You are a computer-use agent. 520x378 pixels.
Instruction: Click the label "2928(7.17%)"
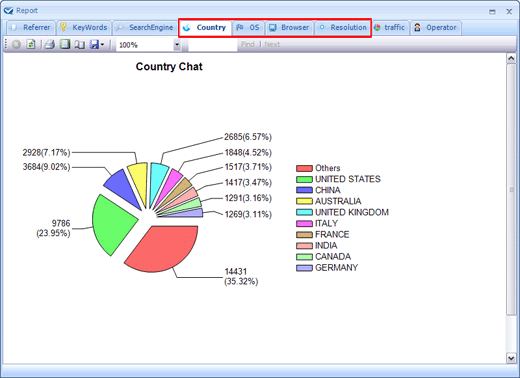pyautogui.click(x=46, y=153)
